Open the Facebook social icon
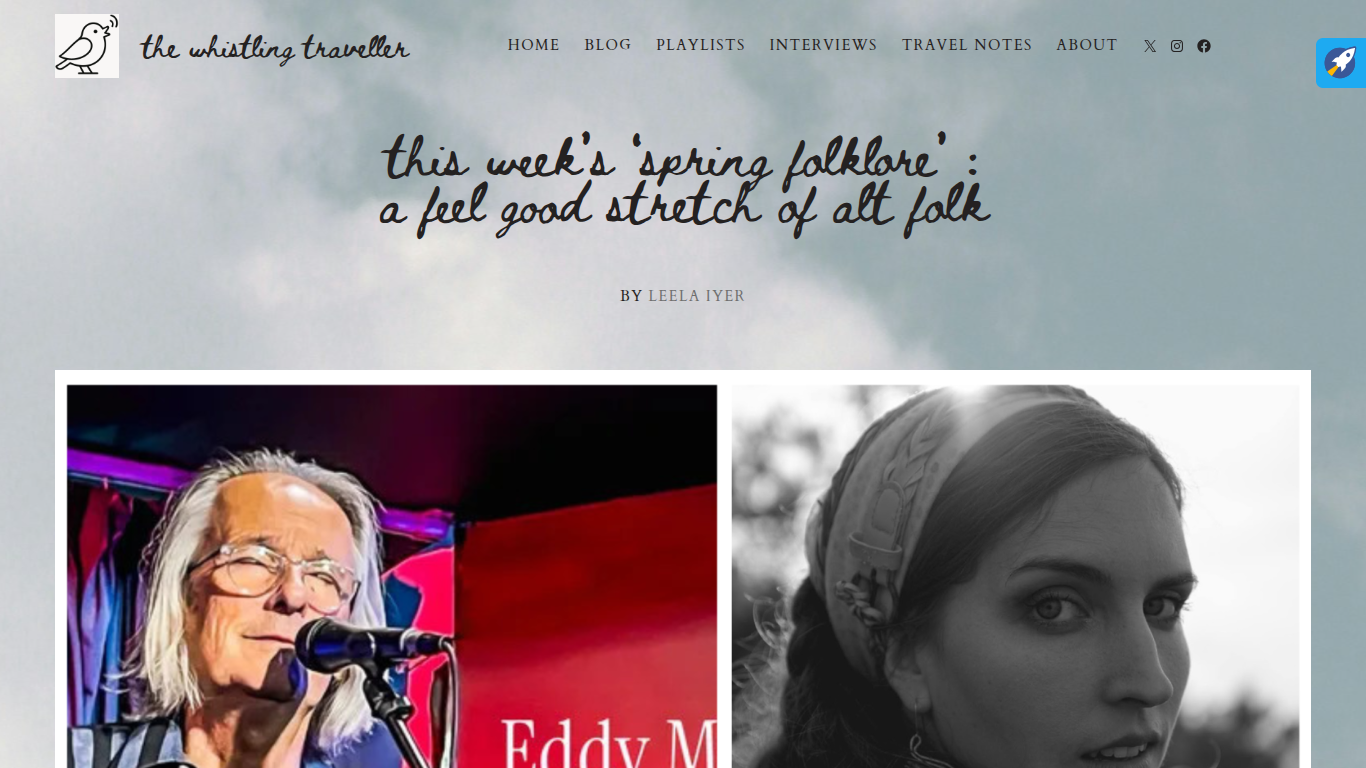This screenshot has height=768, width=1366. point(1204,46)
